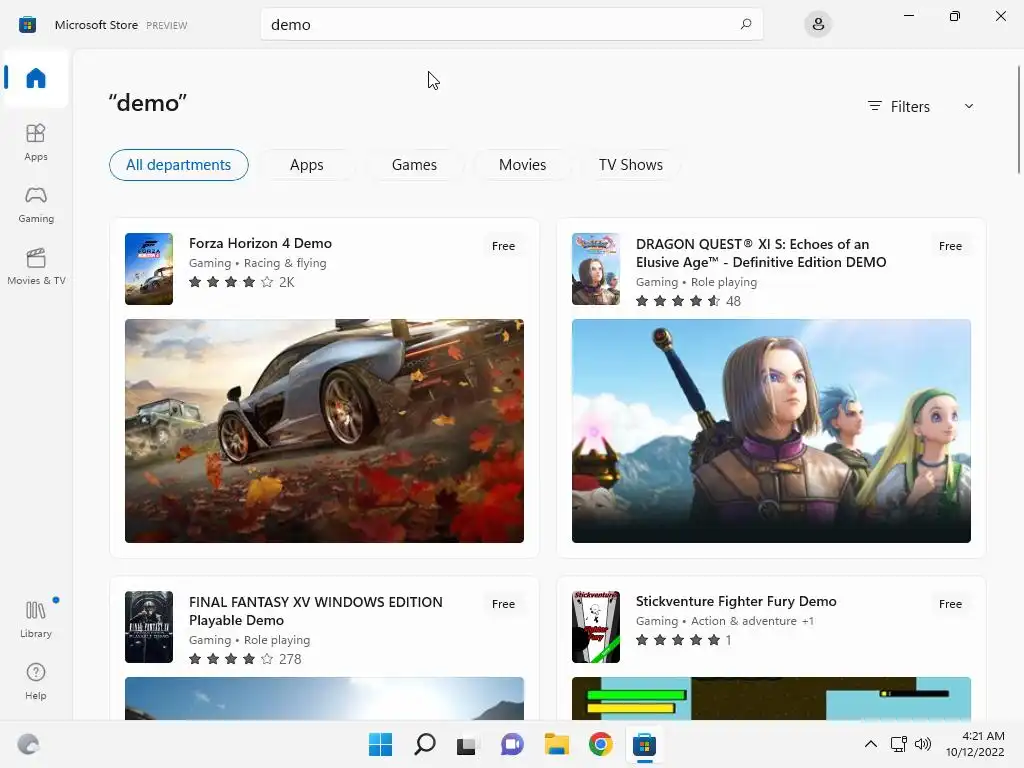The width and height of the screenshot is (1024, 768).
Task: Open network status in system tray
Action: [898, 744]
